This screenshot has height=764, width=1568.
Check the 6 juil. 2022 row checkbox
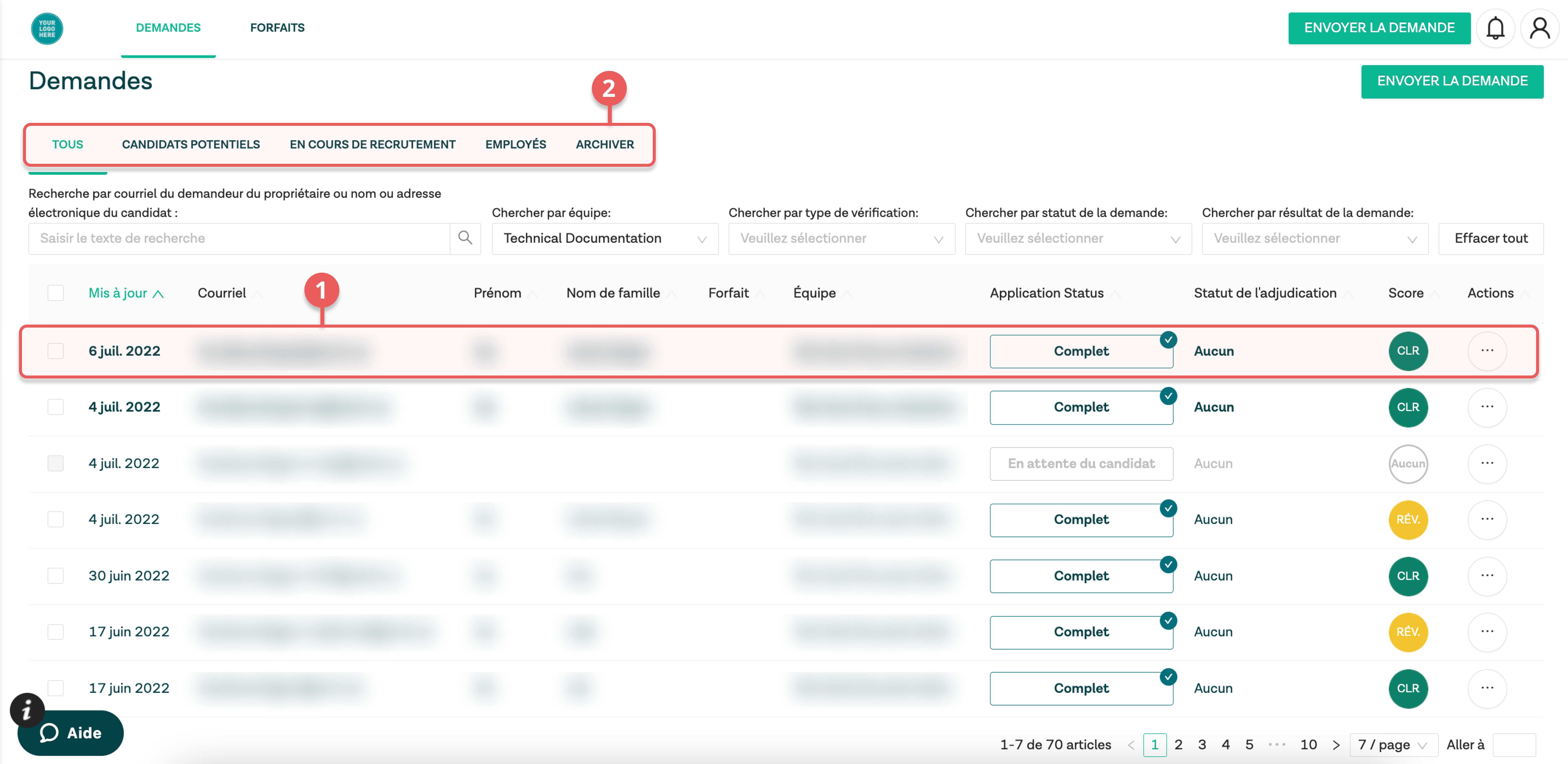(55, 351)
